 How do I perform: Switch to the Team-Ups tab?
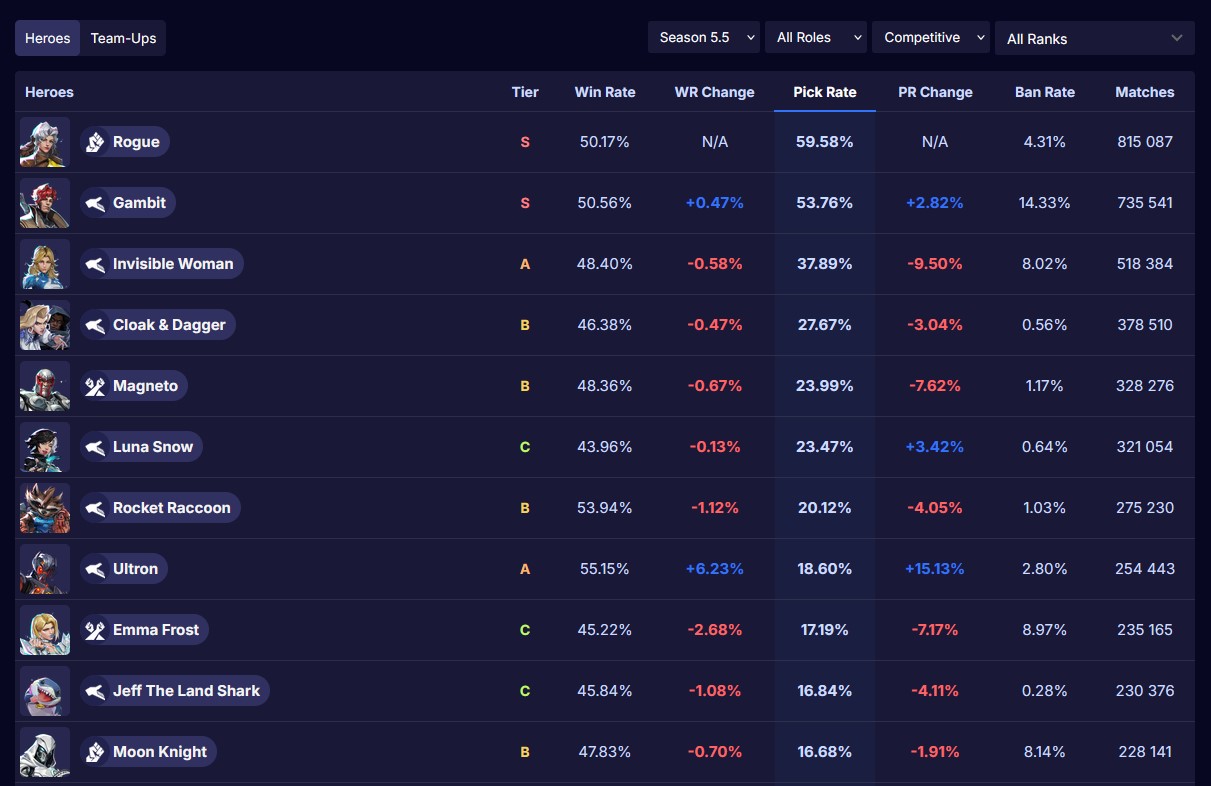123,38
